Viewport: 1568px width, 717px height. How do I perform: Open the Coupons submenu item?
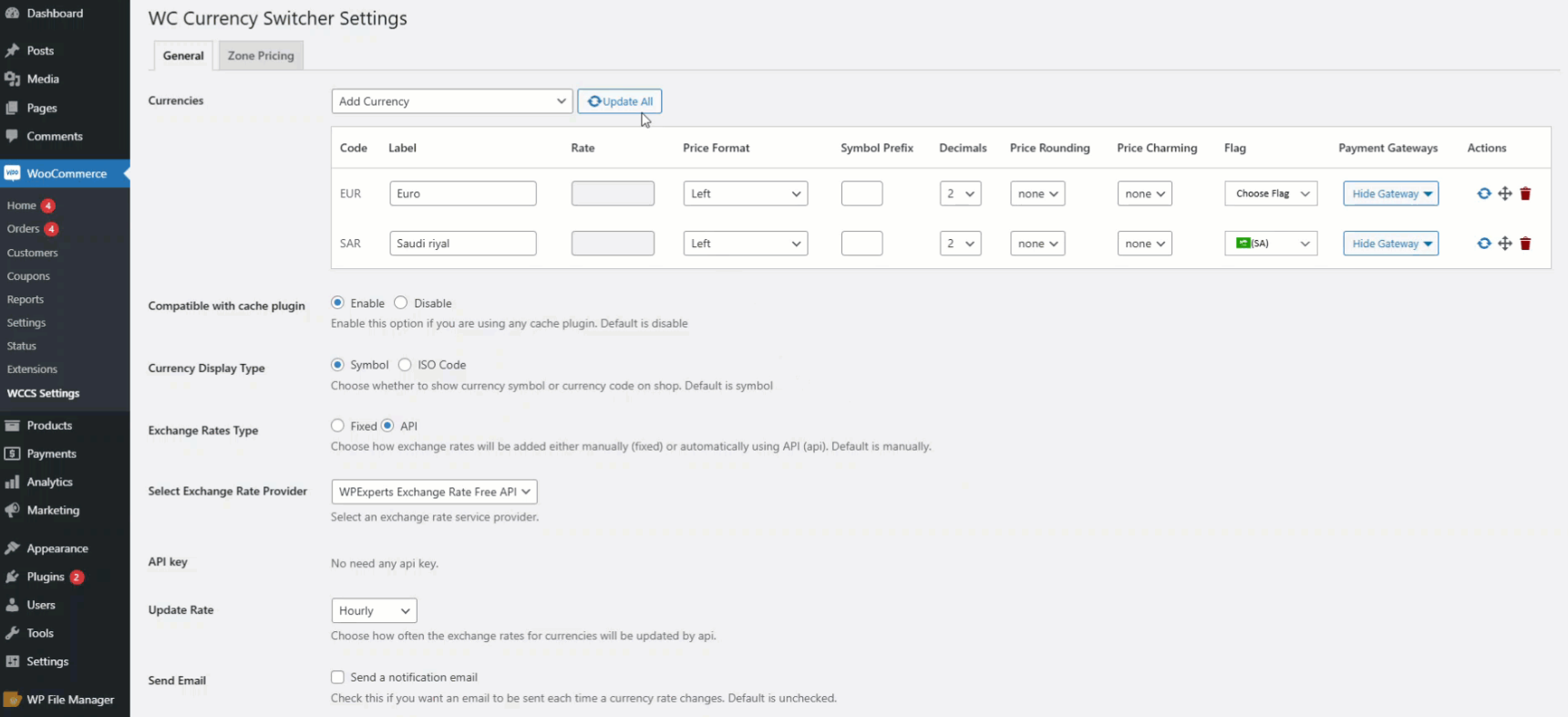coord(28,276)
